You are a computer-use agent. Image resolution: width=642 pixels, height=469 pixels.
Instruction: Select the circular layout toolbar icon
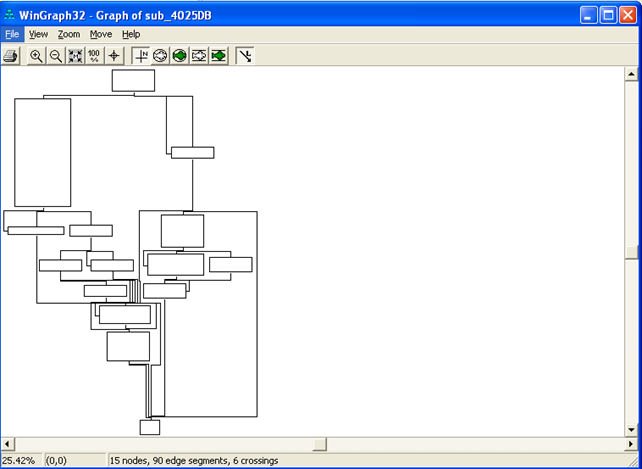point(160,56)
